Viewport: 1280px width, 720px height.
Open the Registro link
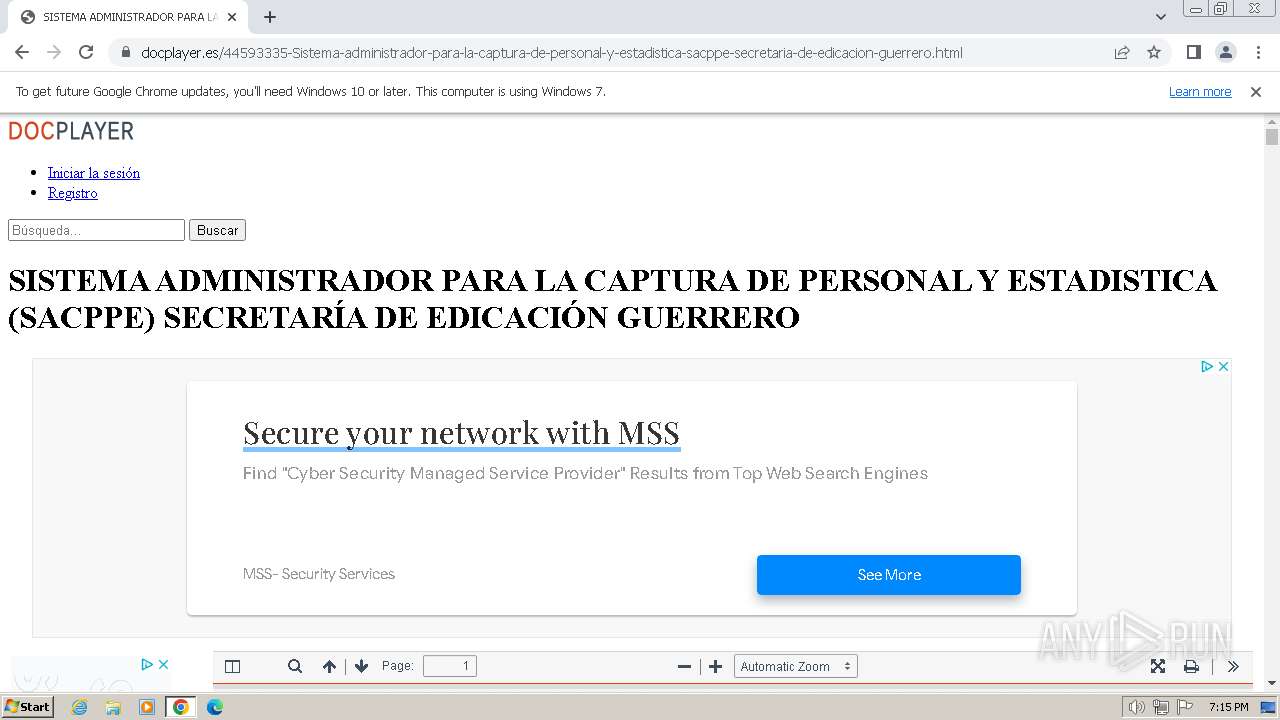[73, 193]
